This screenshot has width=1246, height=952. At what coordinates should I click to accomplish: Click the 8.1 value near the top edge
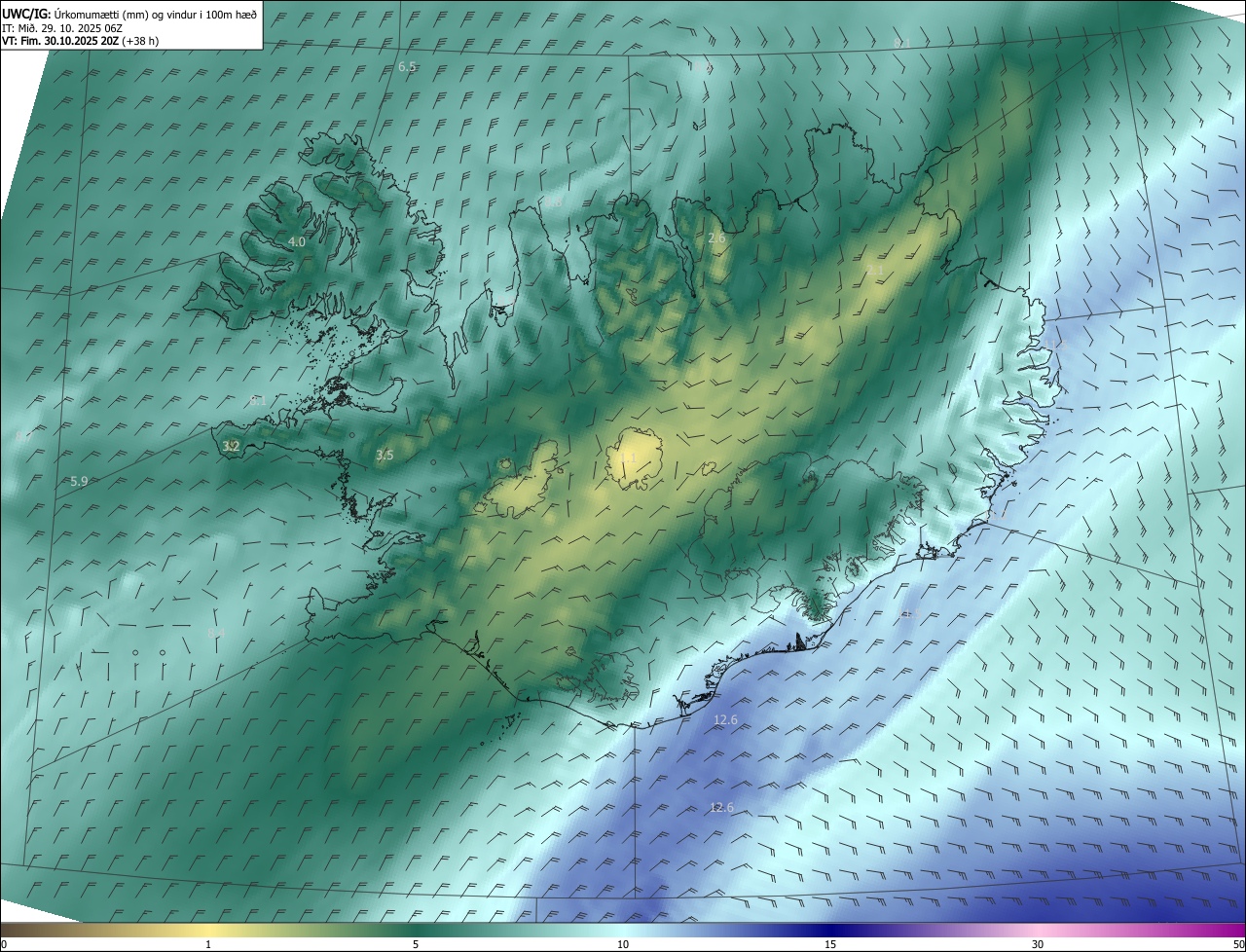click(901, 44)
